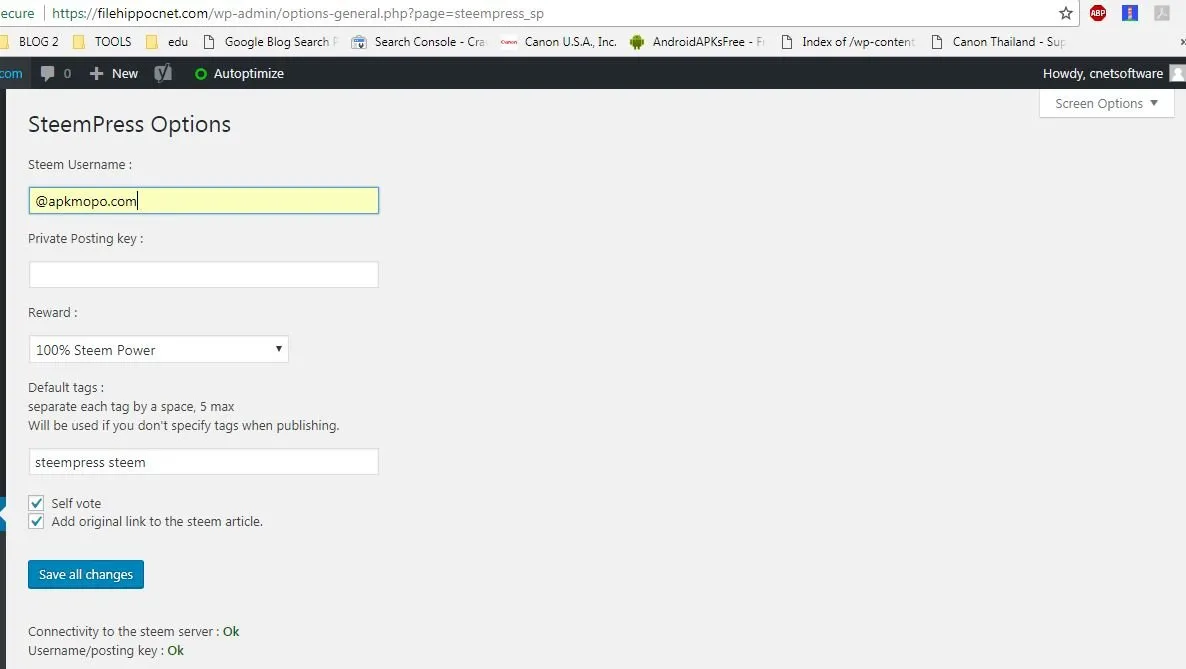Image resolution: width=1186 pixels, height=669 pixels.
Task: Click the Private Posting key input field
Action: point(203,275)
